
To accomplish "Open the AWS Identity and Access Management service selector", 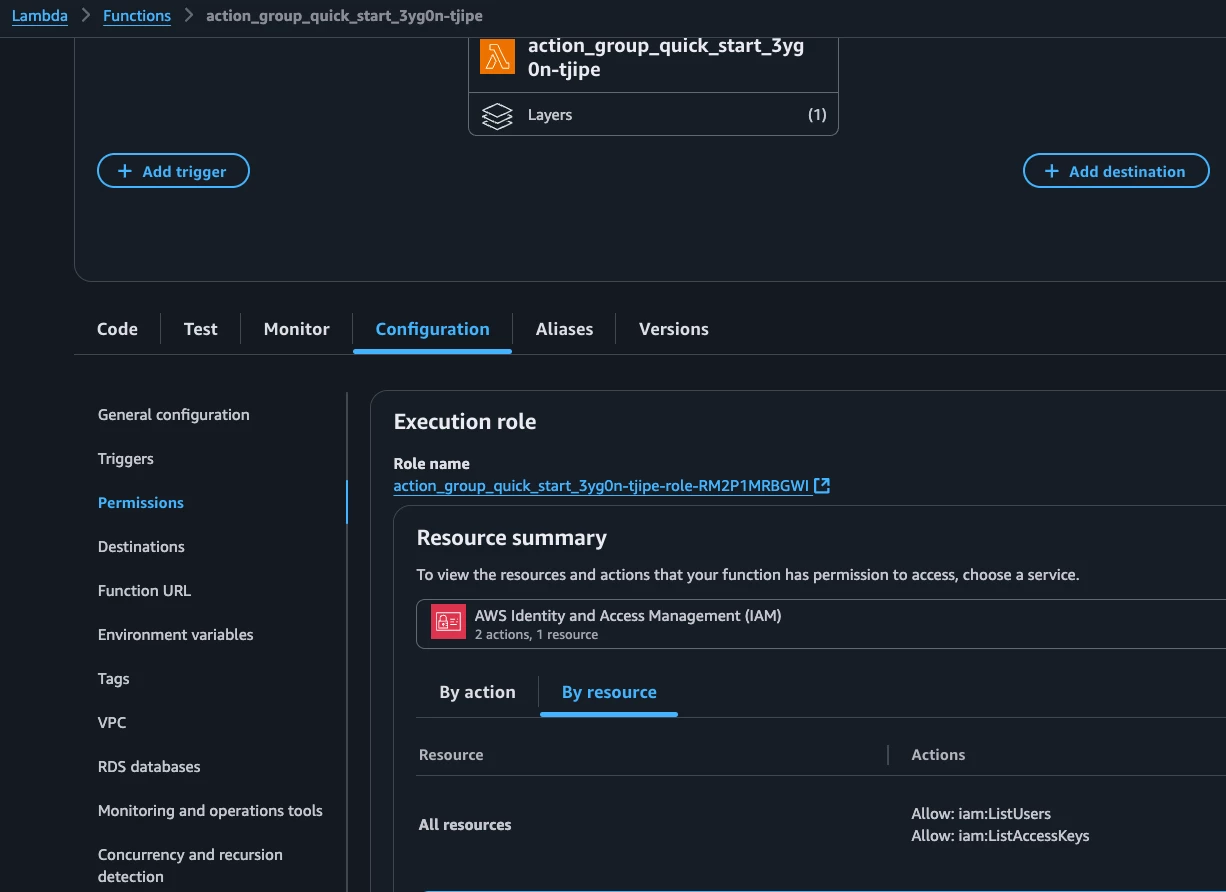I will pyautogui.click(x=821, y=624).
